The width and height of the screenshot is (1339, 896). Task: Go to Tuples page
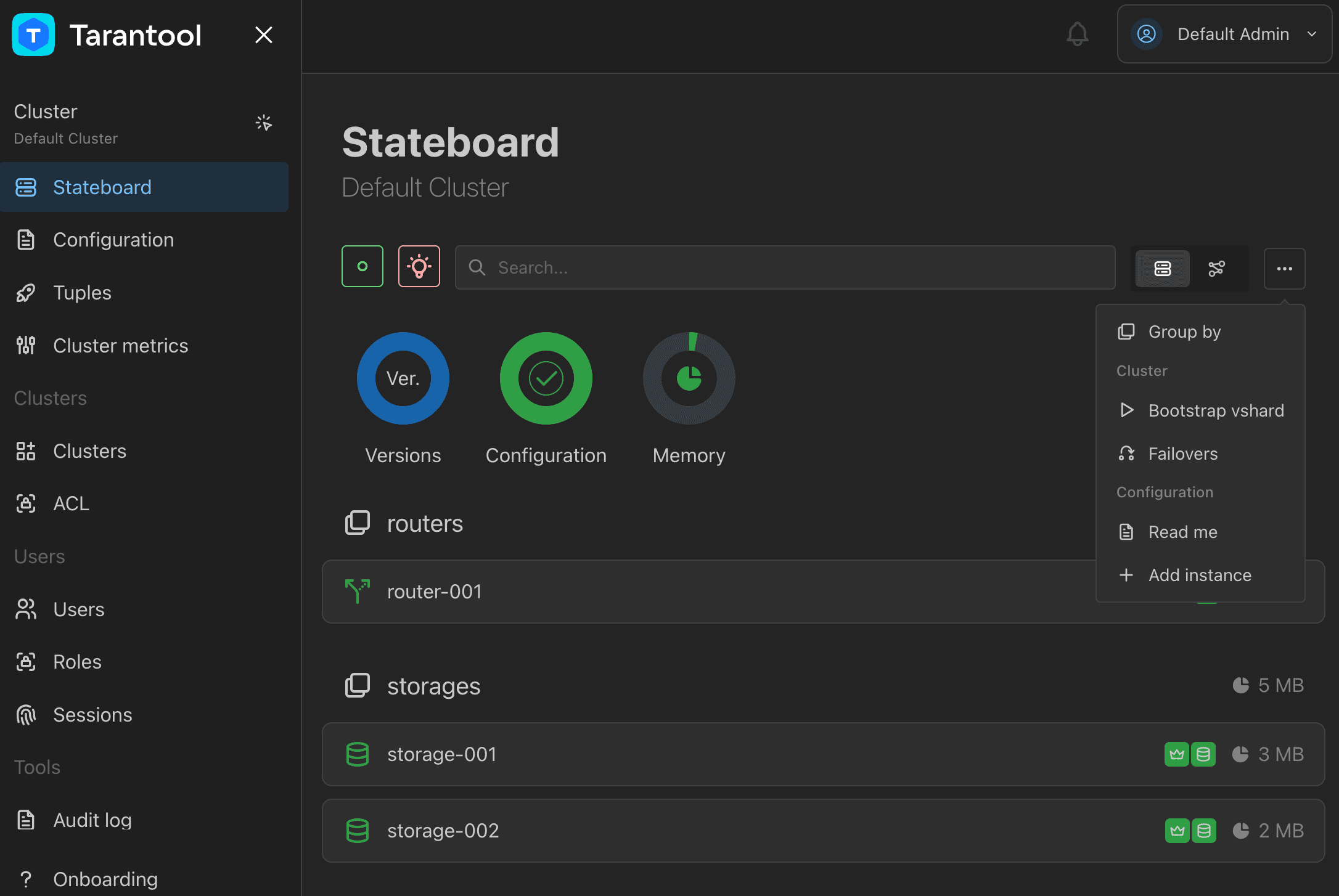[144, 293]
